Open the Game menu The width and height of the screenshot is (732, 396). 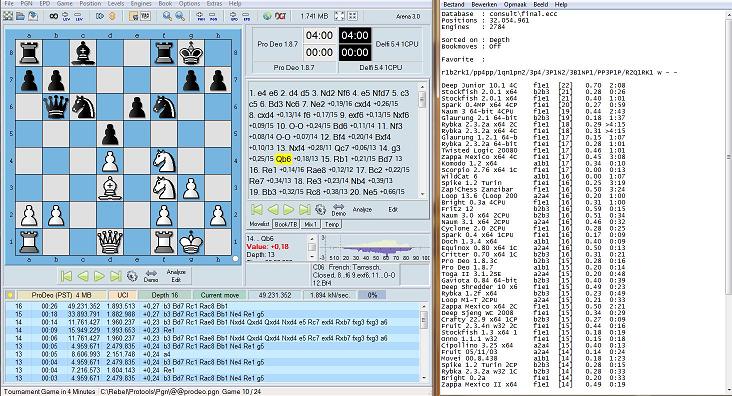click(64, 3)
